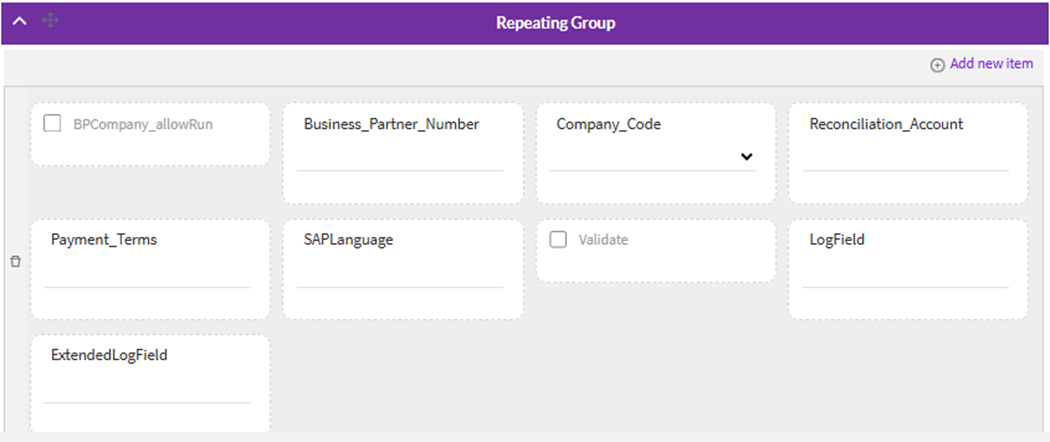The width and height of the screenshot is (1050, 442).
Task: Click the Validate label text
Action: tap(603, 241)
